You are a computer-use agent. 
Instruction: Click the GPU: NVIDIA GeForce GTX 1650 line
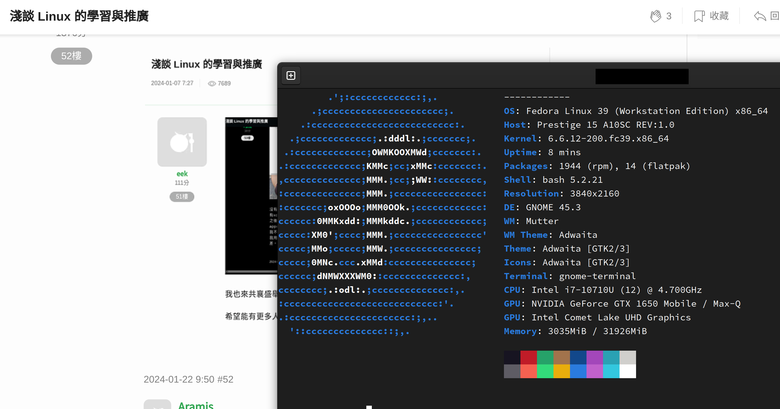tap(622, 304)
